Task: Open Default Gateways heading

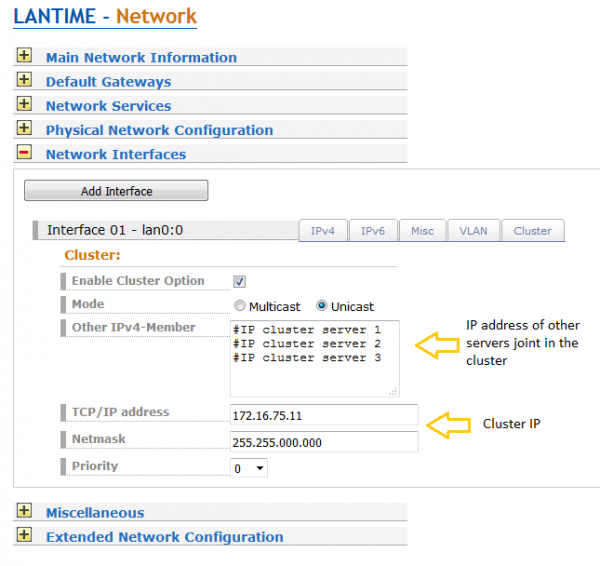Action: pyautogui.click(x=109, y=82)
